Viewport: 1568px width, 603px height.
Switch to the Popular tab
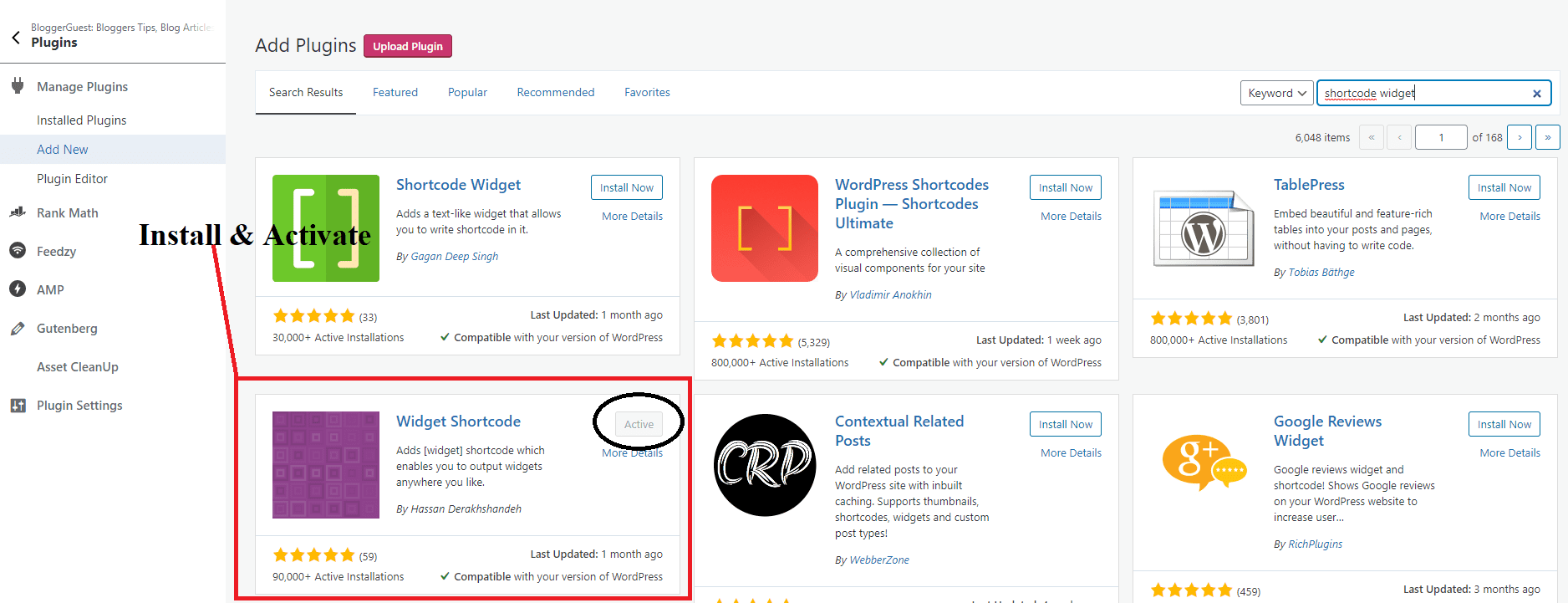pos(467,92)
